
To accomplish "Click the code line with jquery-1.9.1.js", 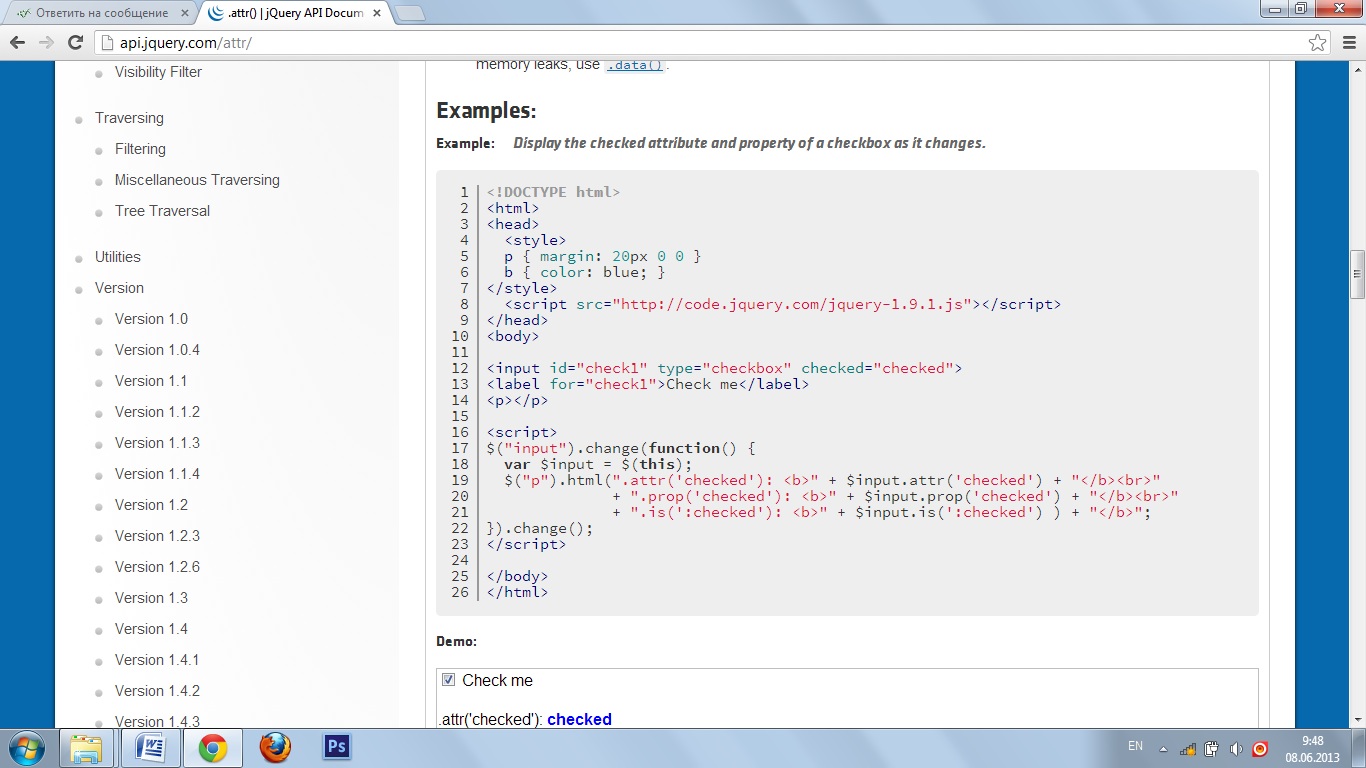I will pos(783,304).
